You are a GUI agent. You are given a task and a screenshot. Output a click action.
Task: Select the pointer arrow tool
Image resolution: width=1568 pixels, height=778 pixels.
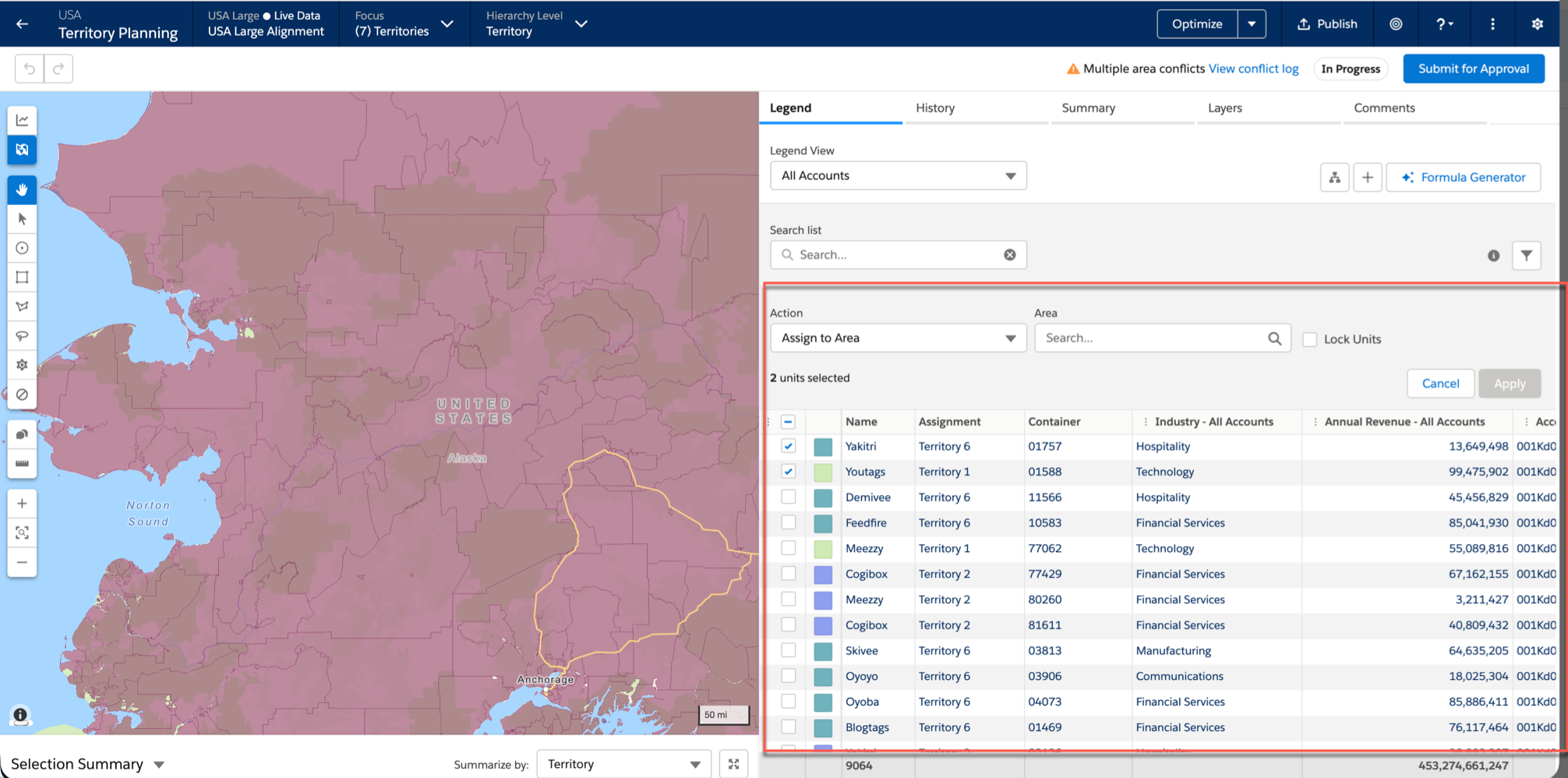click(22, 219)
